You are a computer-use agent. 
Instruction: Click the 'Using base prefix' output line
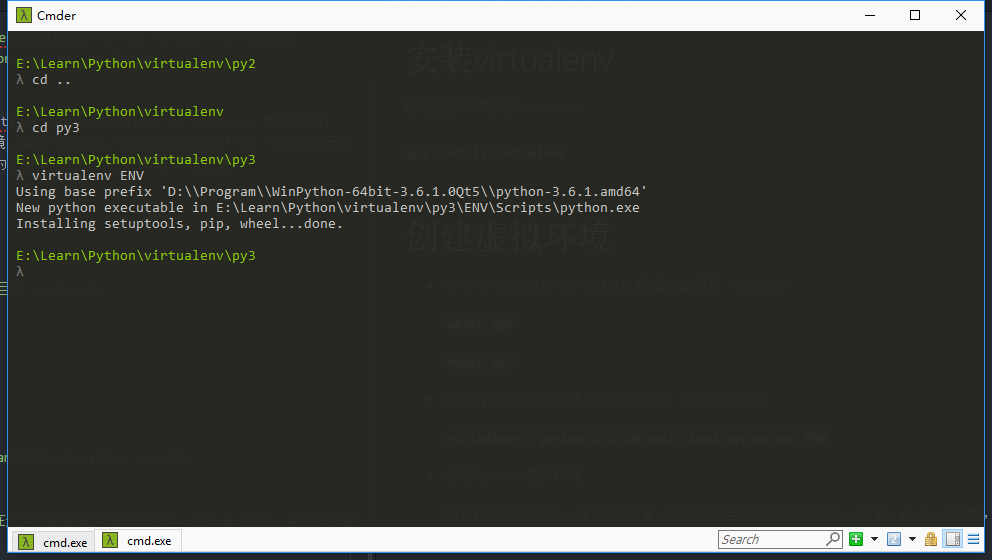pos(331,191)
